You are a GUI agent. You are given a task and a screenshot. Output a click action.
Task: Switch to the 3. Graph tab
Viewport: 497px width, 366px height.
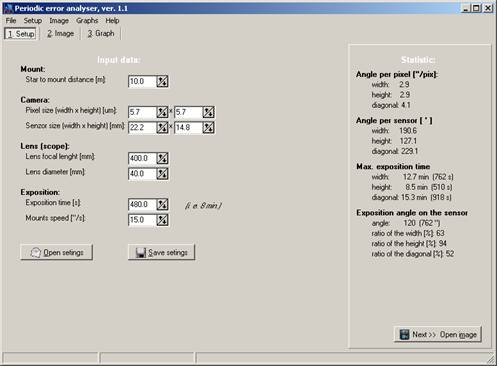point(101,34)
